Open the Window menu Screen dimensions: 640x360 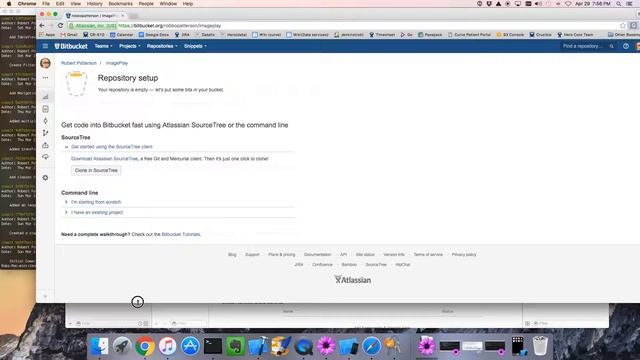coord(168,4)
